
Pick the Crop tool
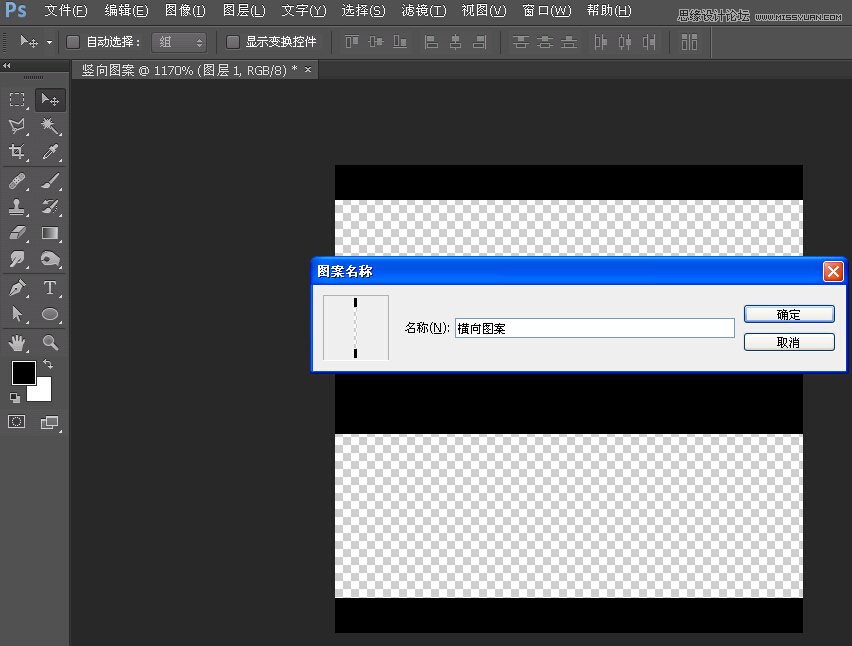pyautogui.click(x=17, y=153)
